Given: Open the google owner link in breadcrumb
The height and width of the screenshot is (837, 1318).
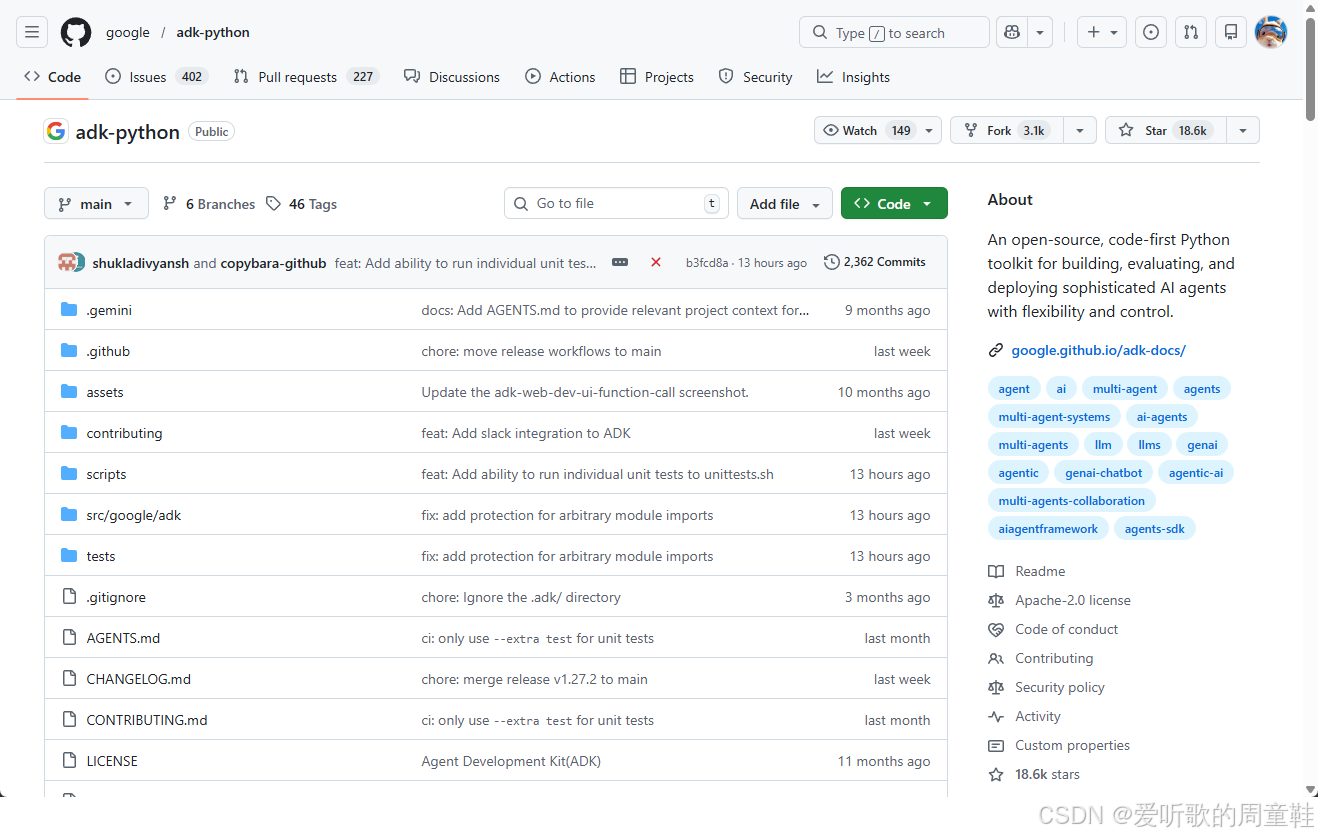Looking at the screenshot, I should click(x=128, y=32).
